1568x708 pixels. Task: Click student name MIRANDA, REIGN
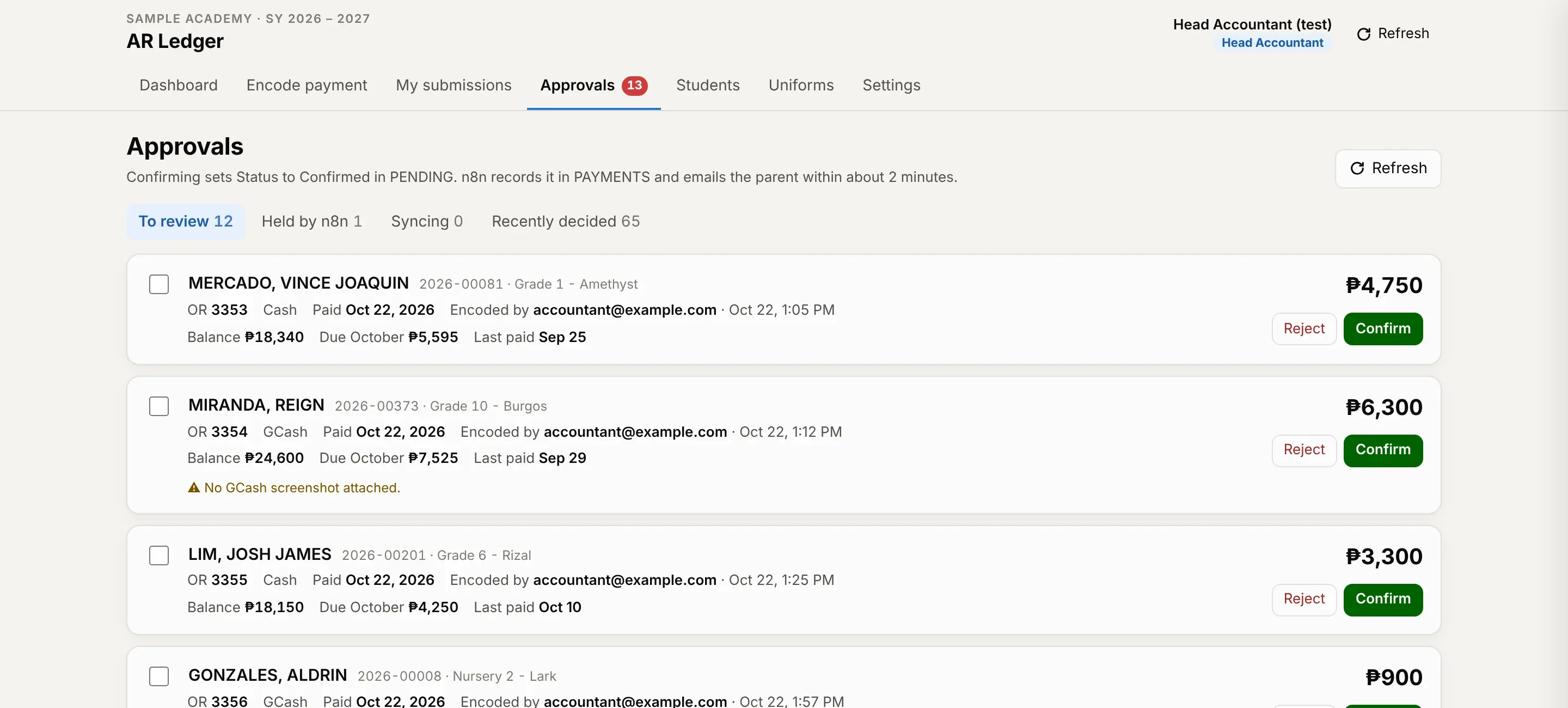click(256, 405)
